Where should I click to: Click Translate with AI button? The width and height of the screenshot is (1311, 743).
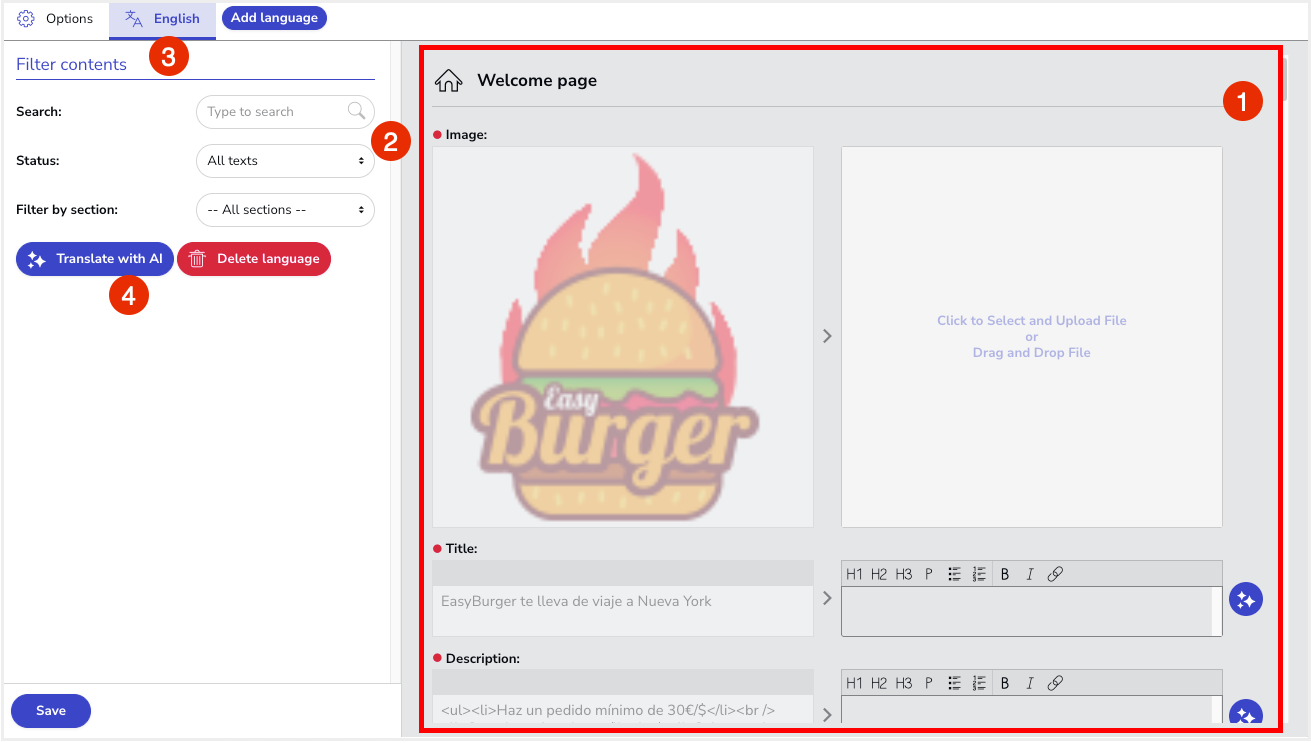tap(95, 259)
